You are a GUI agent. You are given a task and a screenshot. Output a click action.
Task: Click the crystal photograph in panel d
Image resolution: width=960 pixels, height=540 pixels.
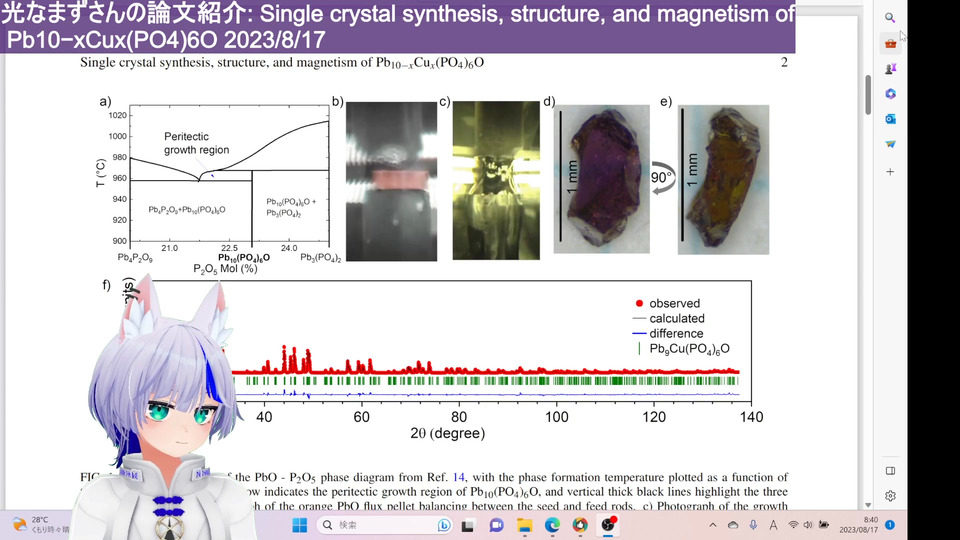[601, 179]
